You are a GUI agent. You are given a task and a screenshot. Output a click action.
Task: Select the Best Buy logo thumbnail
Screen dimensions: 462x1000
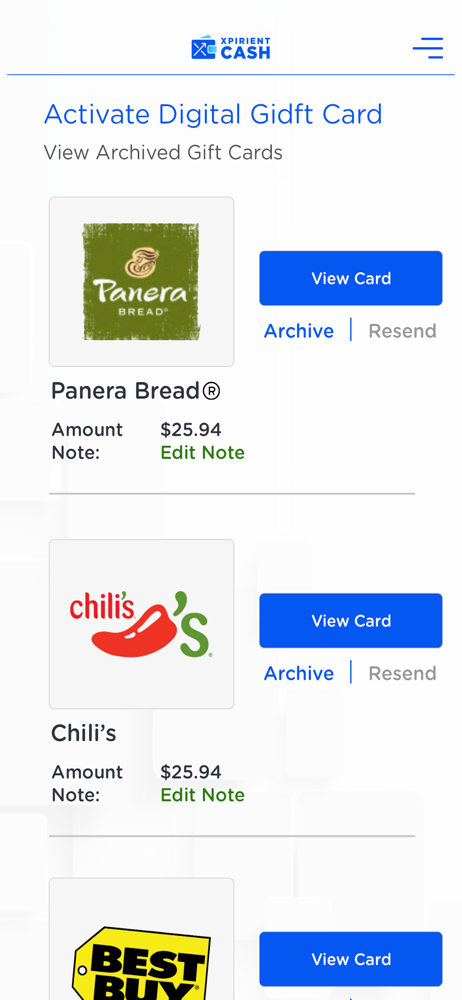142,939
